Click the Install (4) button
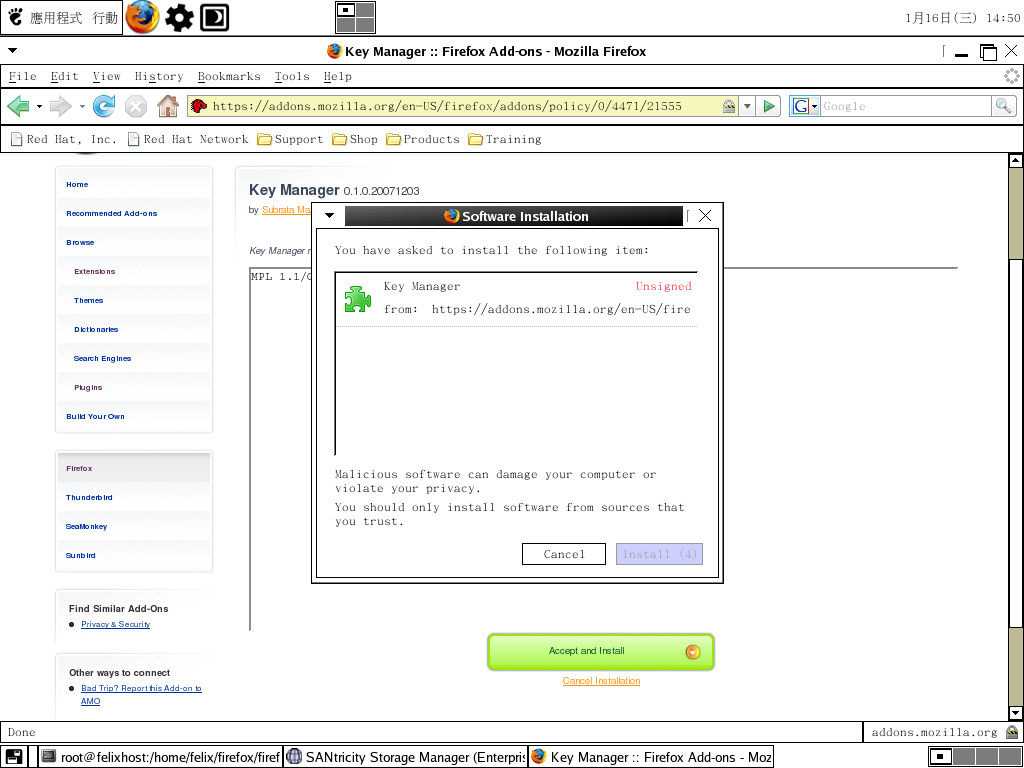This screenshot has width=1024, height=768. pos(659,554)
